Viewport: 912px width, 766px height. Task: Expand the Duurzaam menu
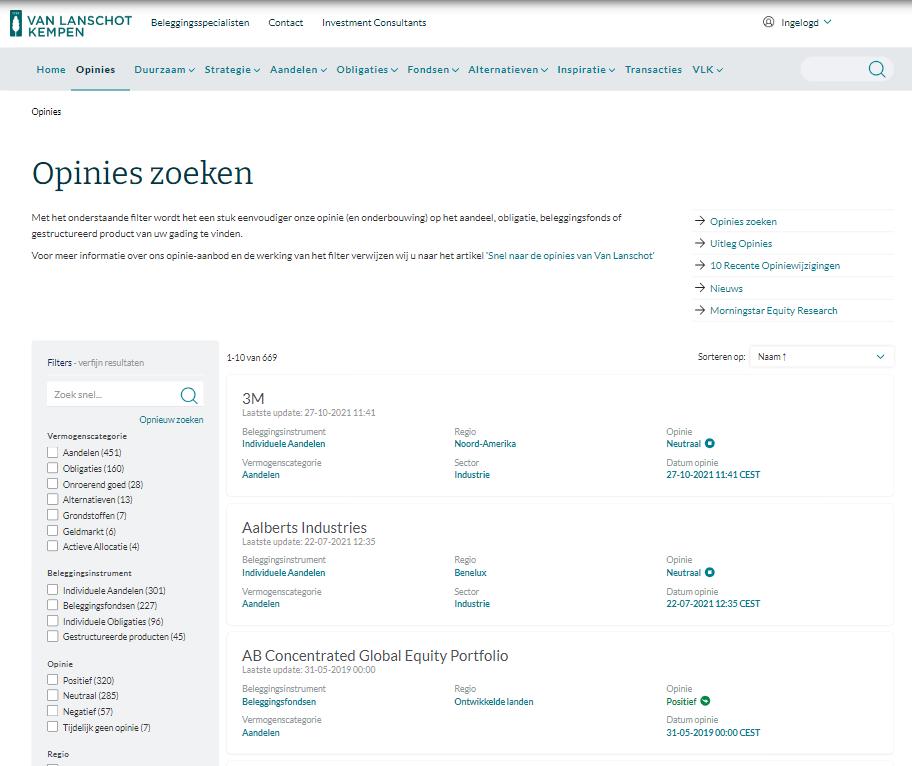pos(165,70)
